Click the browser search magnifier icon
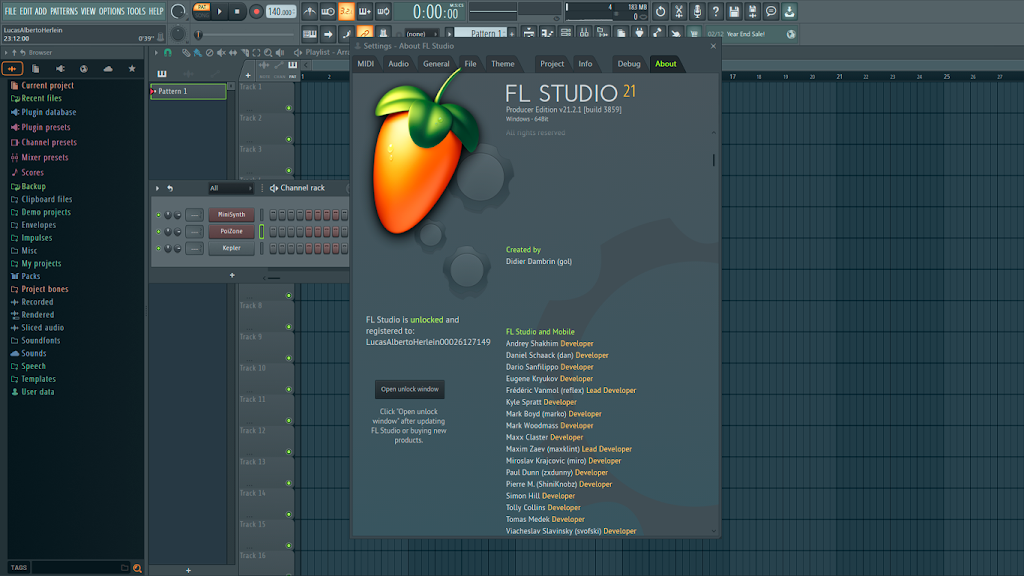Image resolution: width=1024 pixels, height=576 pixels. tap(137, 568)
